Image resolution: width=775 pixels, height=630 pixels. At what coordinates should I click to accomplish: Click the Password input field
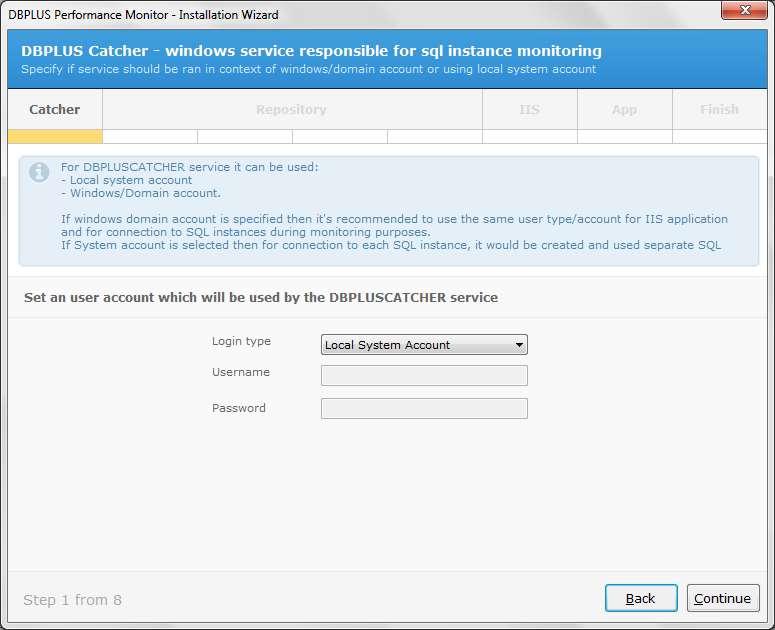point(424,409)
